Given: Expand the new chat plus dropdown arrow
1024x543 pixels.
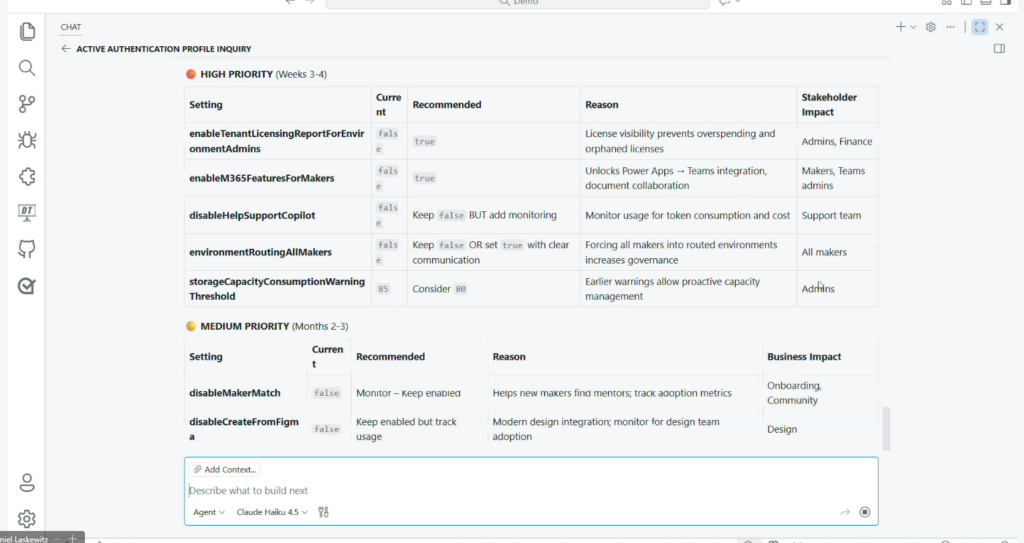Looking at the screenshot, I should point(913,27).
